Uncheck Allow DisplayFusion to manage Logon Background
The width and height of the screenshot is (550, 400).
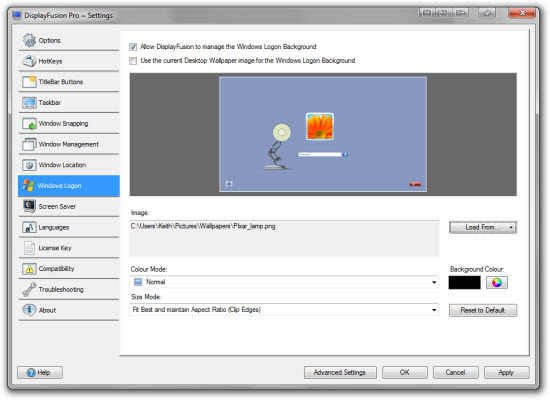(x=133, y=47)
